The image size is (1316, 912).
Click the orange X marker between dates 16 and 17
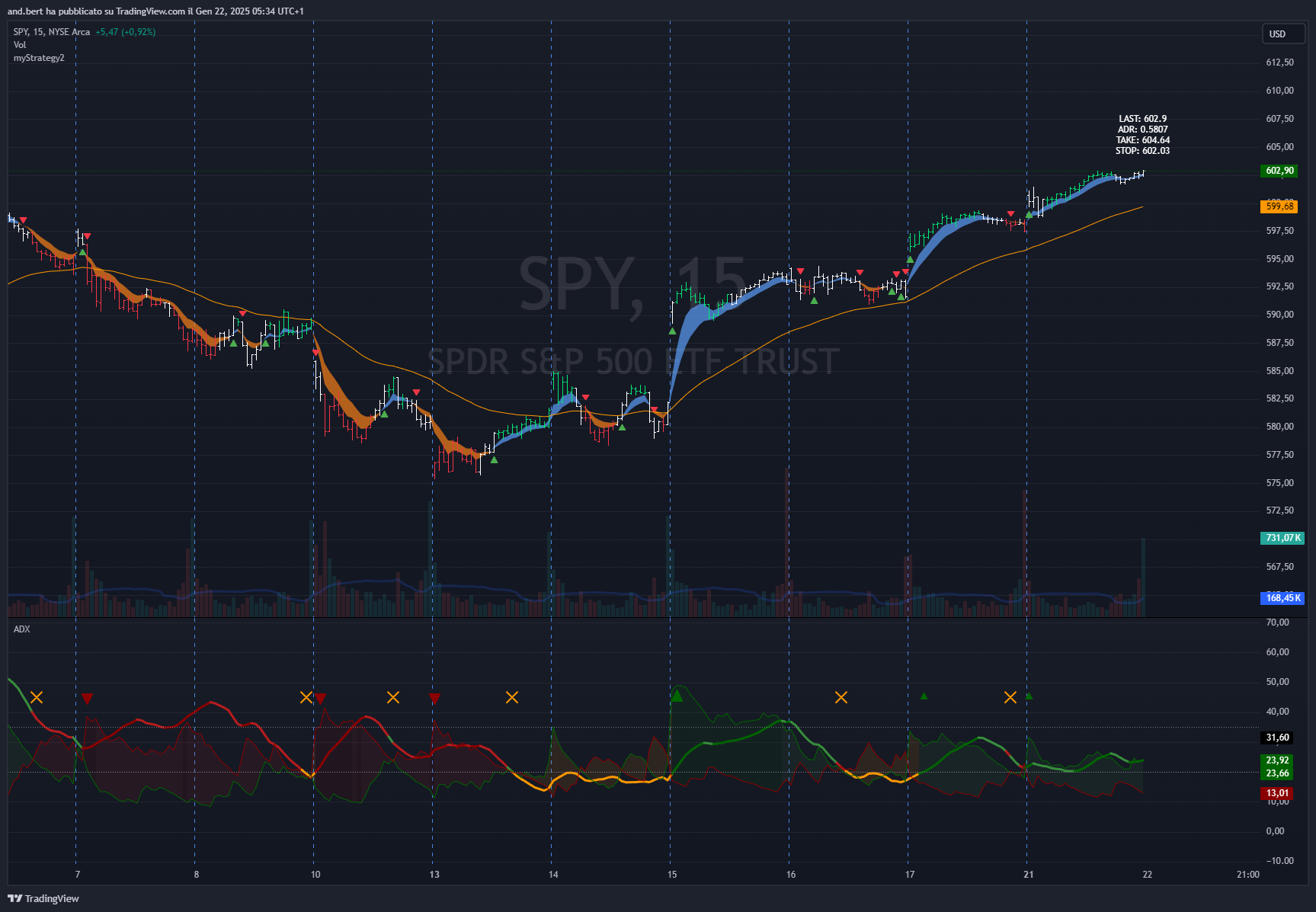[841, 697]
